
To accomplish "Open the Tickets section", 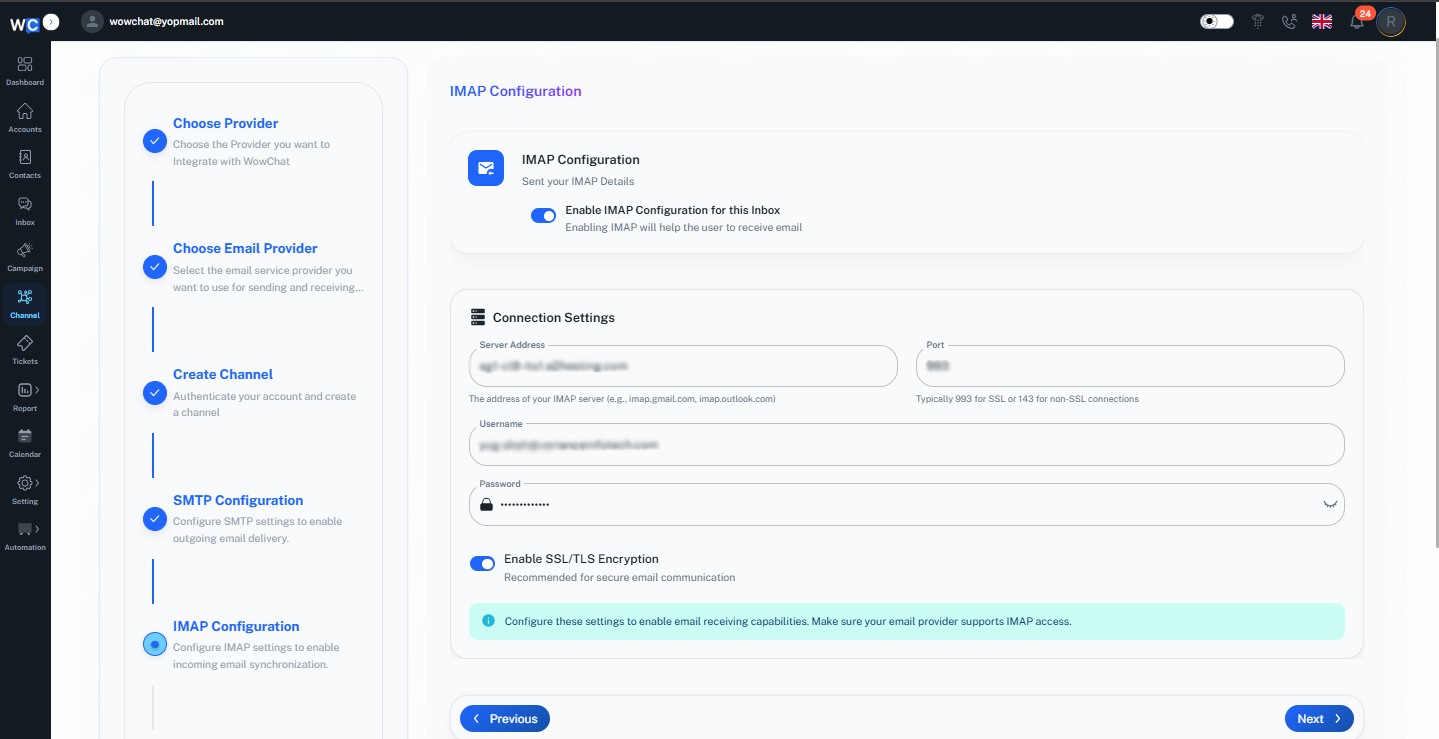I will (25, 350).
